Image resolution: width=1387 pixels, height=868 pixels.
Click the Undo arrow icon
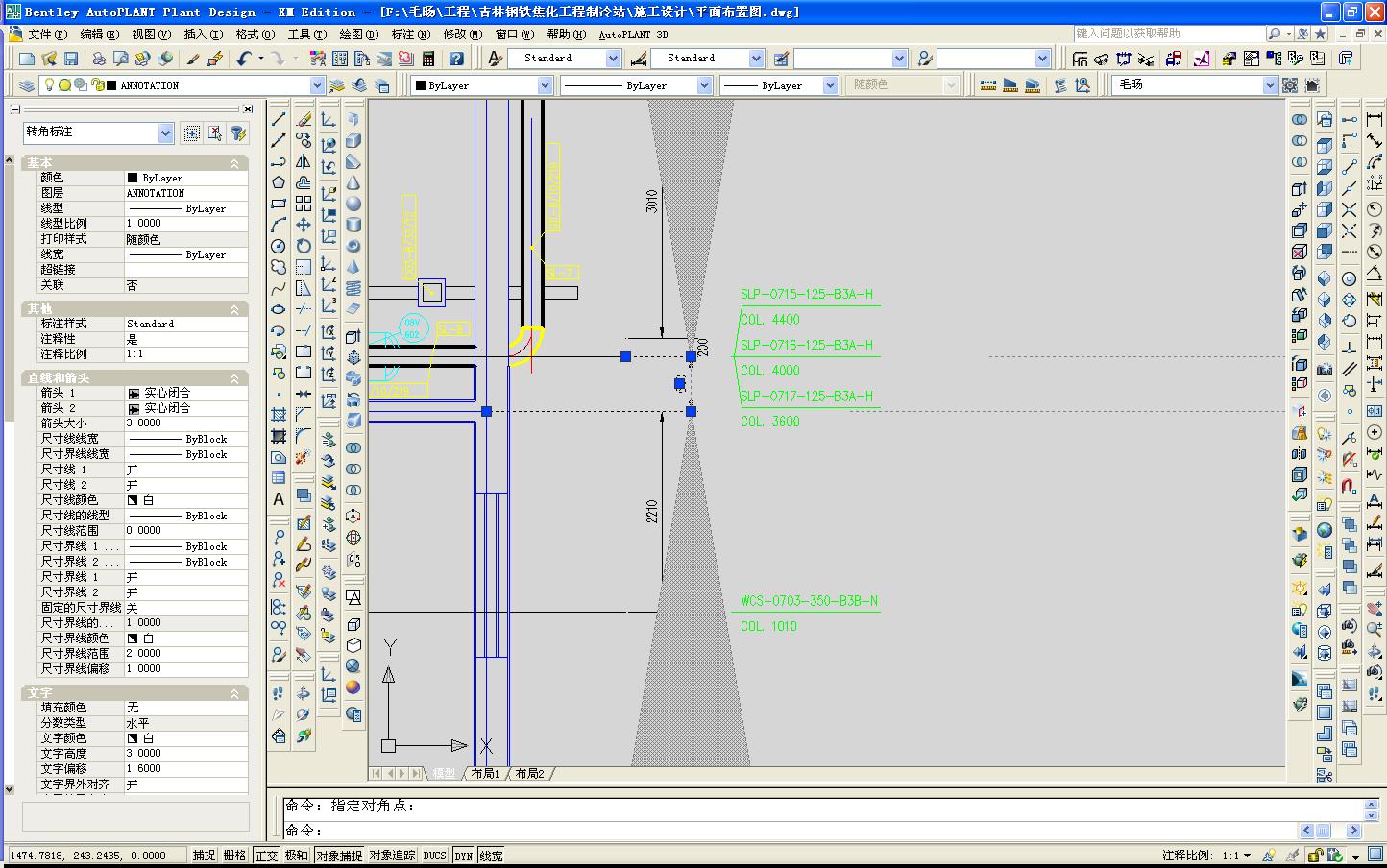pos(244,59)
